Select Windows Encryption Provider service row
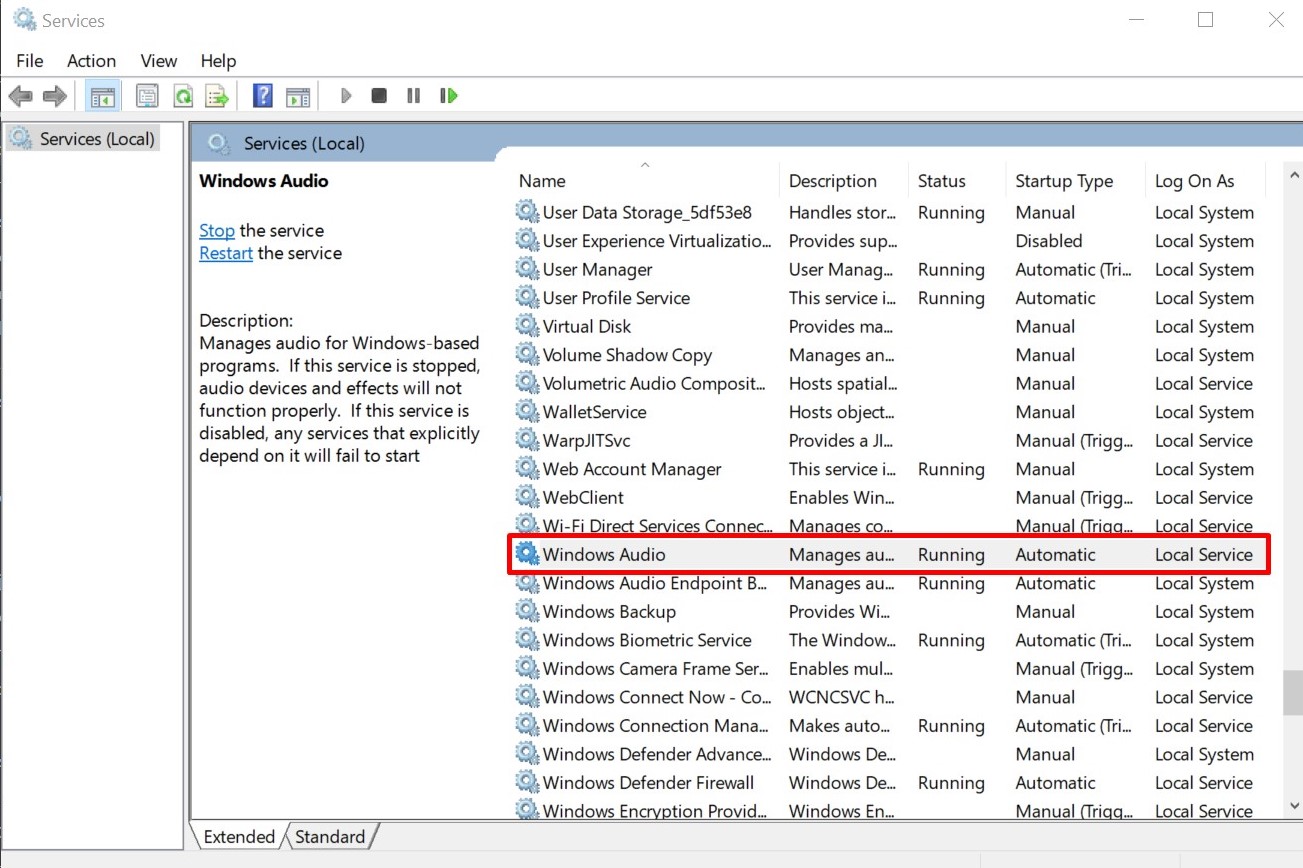Screen dimensions: 1303x868 click(x=890, y=811)
